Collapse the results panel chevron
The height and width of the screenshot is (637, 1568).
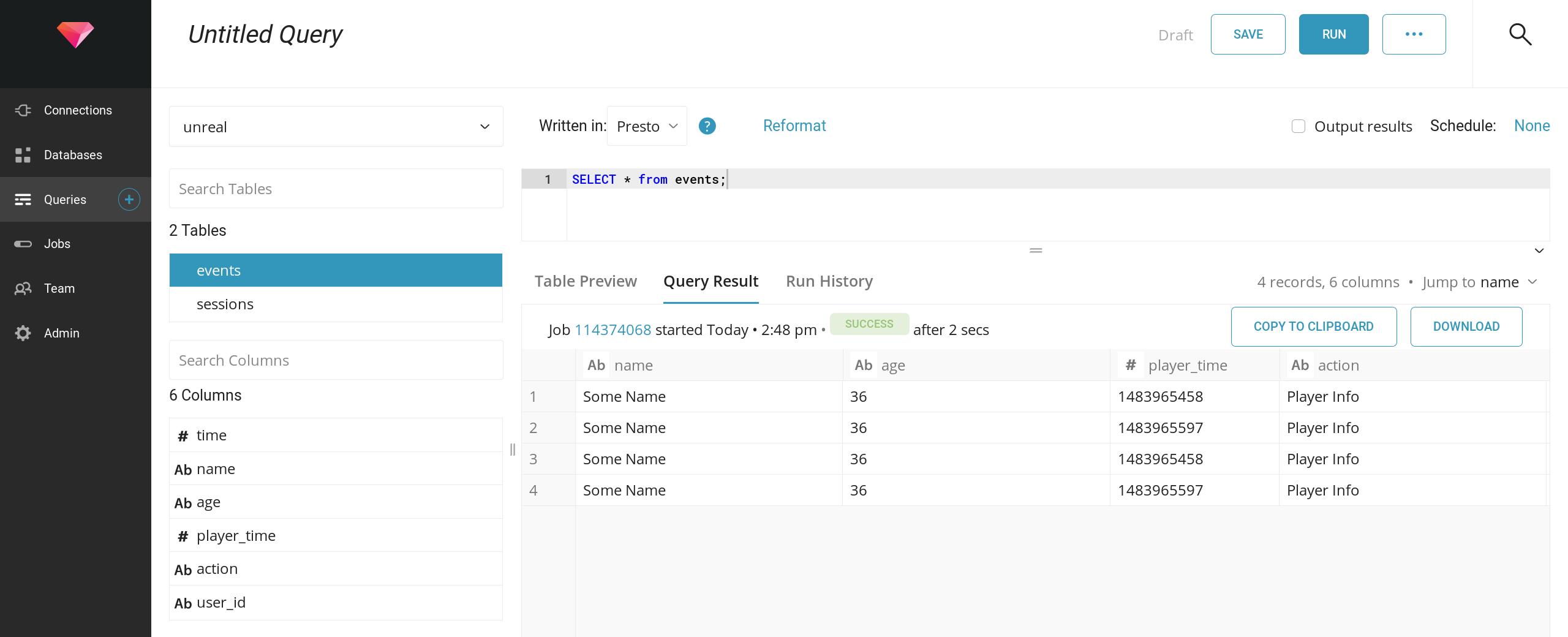click(1539, 251)
